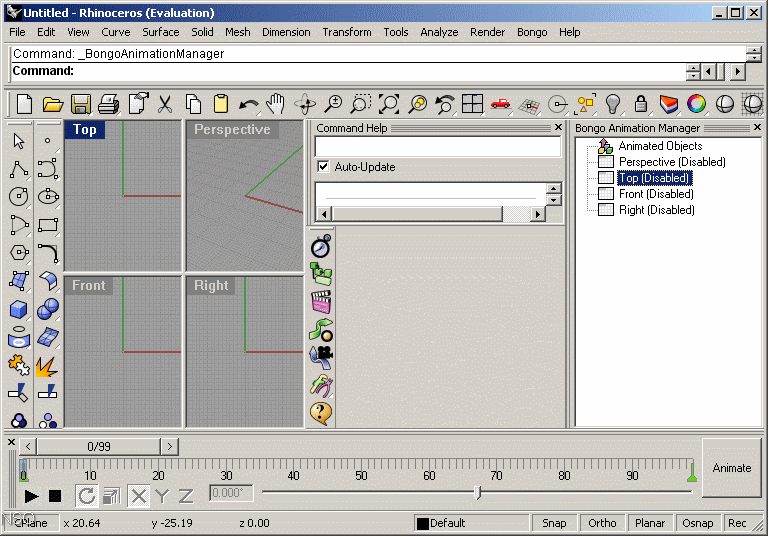Viewport: 768px width, 536px height.
Task: Select Perspective (Disabled) in Animation Manager
Action: [x=672, y=162]
